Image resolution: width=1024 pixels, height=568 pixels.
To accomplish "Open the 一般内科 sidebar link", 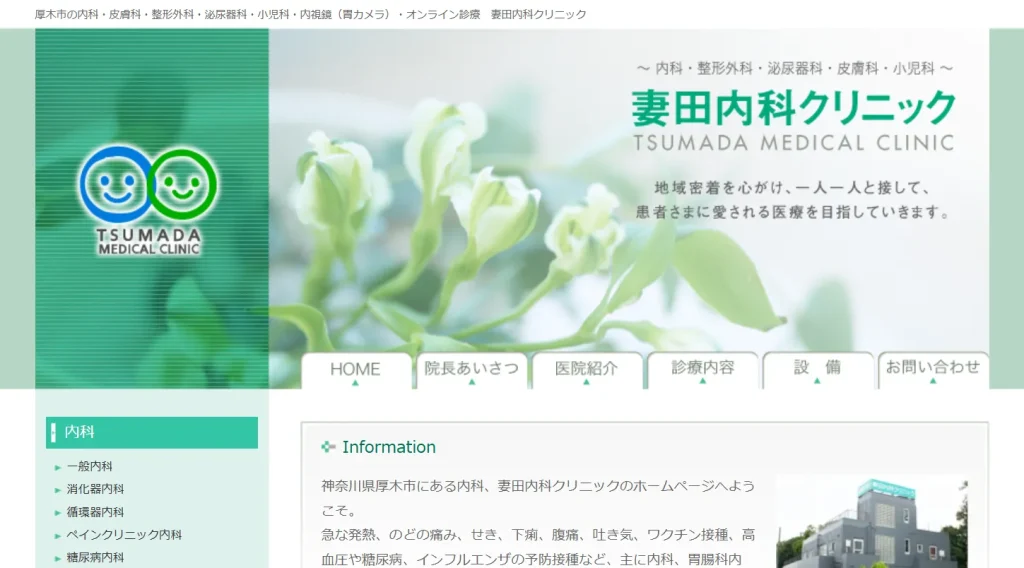I will [x=90, y=467].
